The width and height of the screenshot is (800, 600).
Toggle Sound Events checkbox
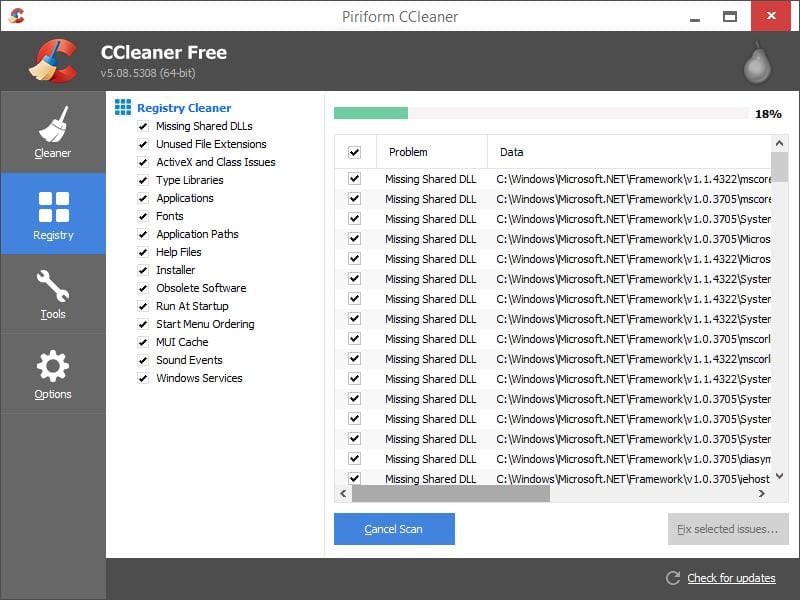pyautogui.click(x=143, y=360)
